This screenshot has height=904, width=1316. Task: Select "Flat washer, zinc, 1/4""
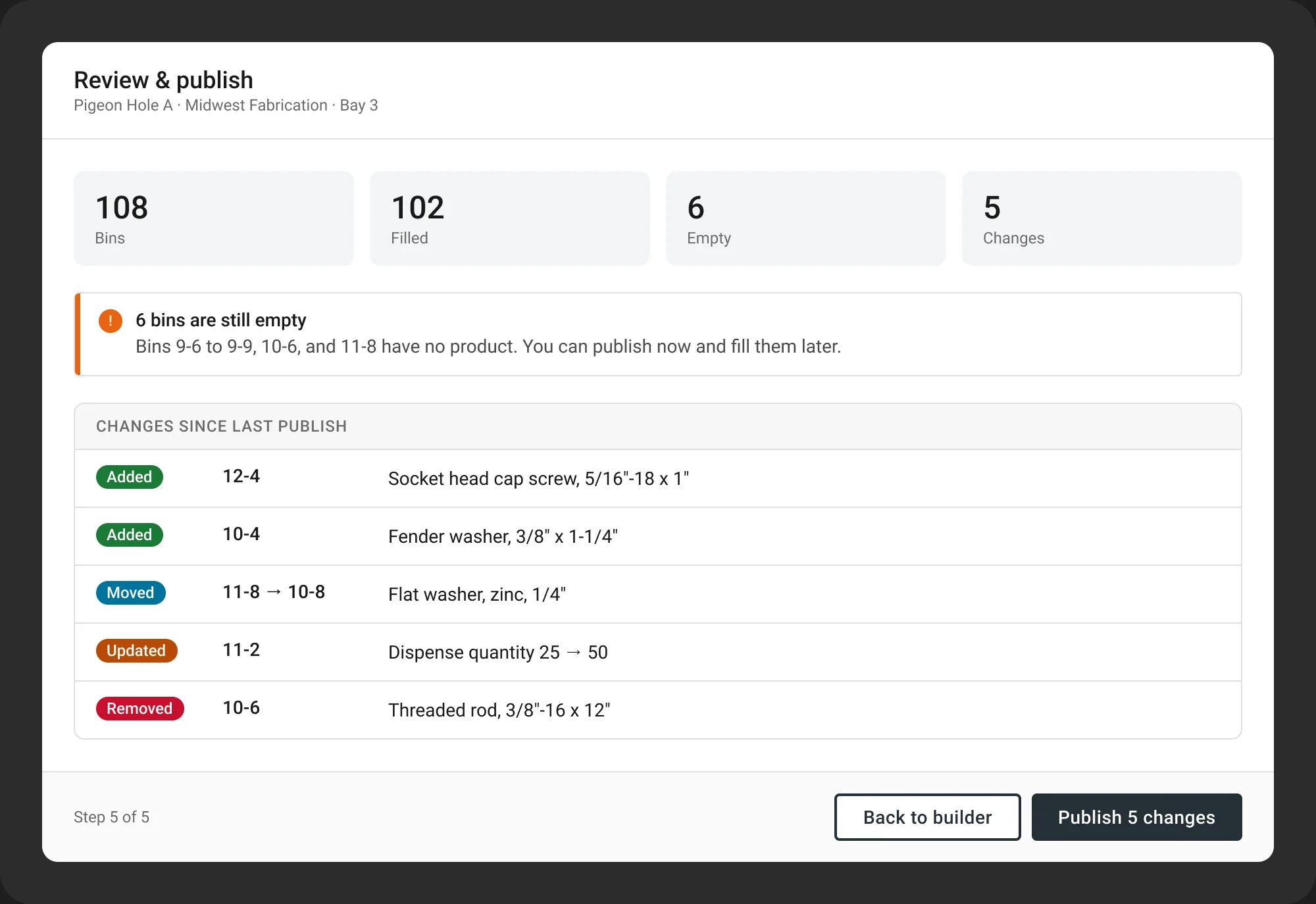[477, 594]
